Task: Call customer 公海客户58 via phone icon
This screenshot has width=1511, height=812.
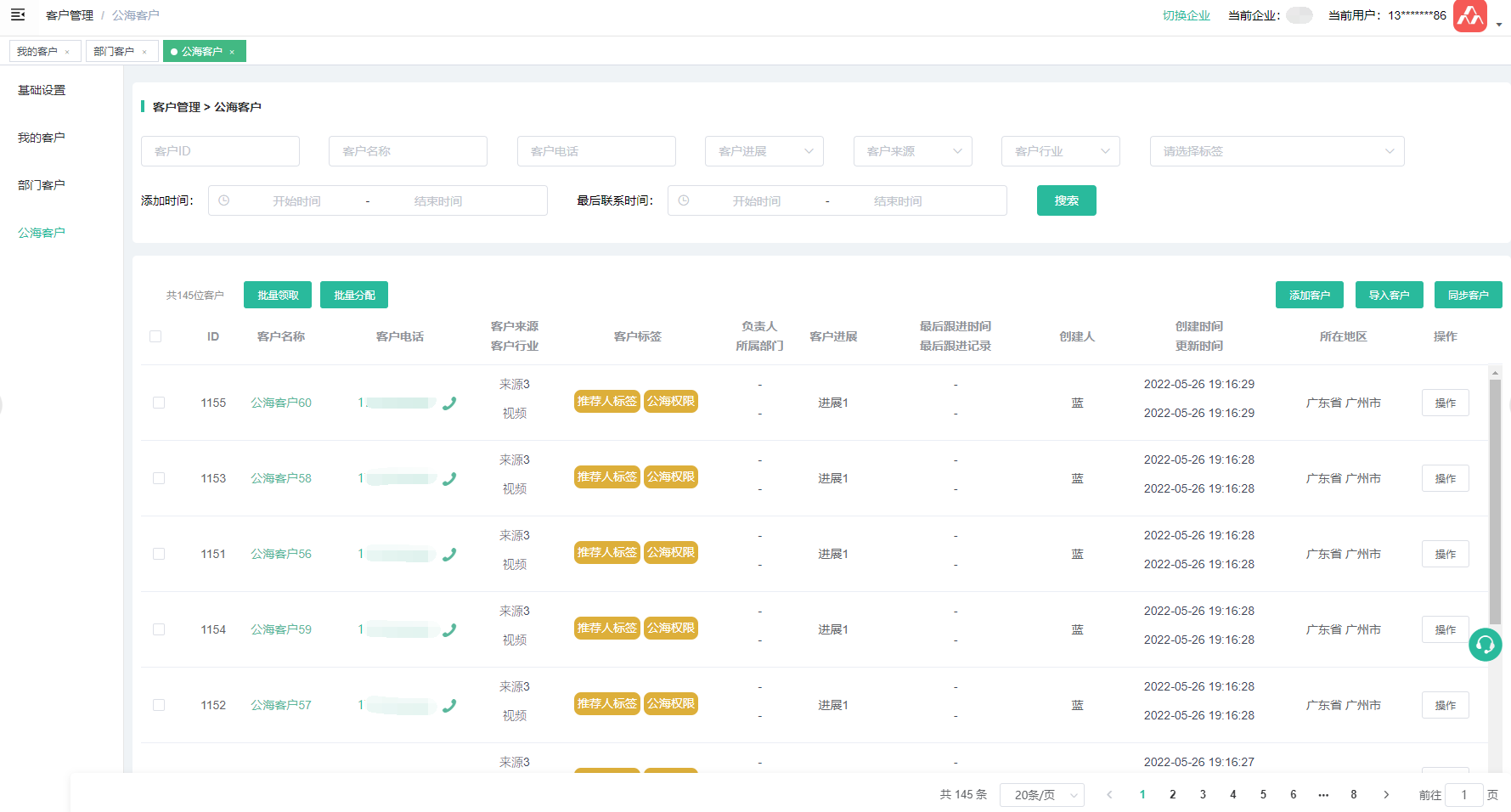Action: click(x=449, y=479)
